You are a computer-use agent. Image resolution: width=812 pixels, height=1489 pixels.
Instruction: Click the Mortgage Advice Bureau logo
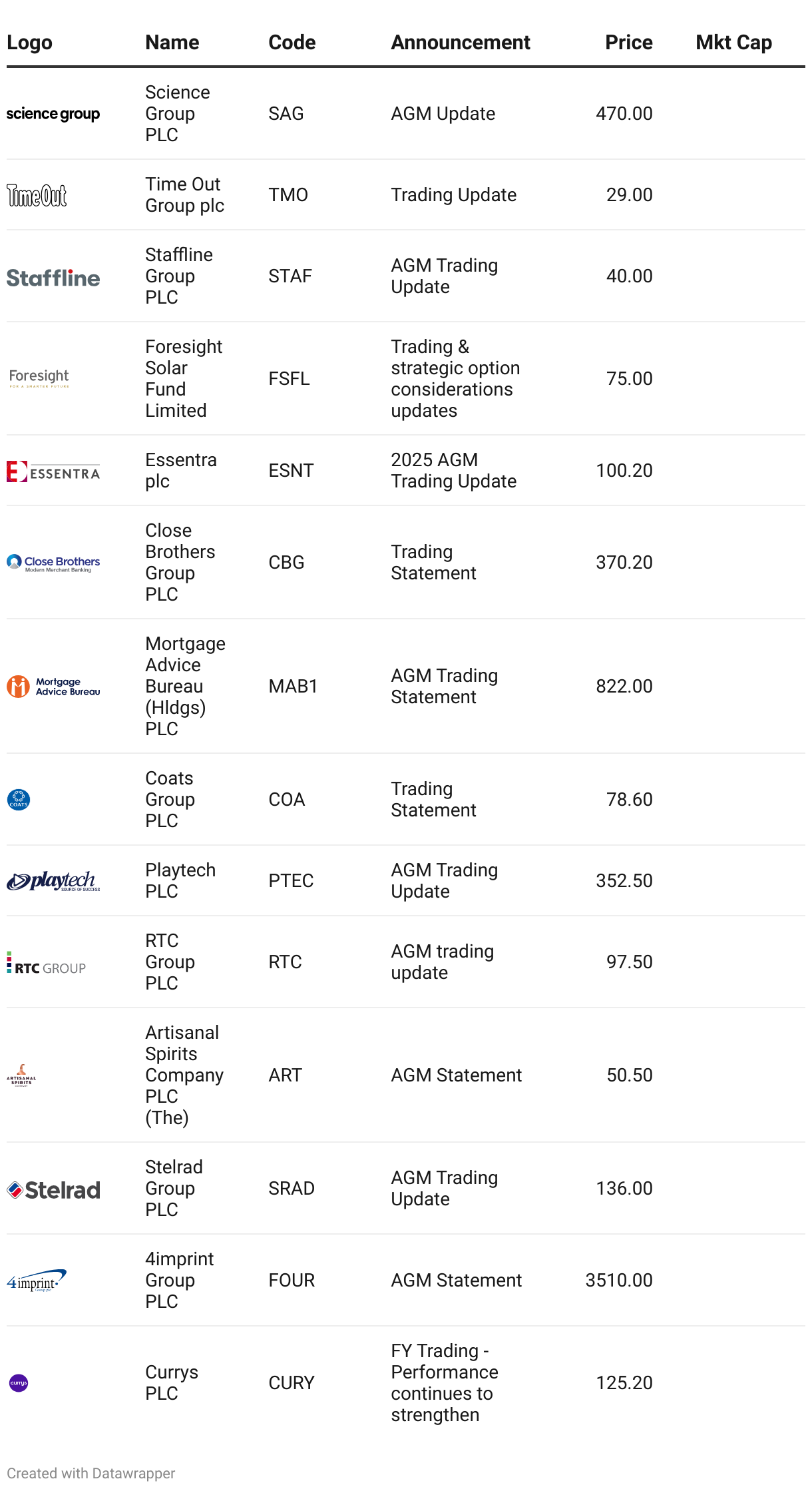pos(53,687)
